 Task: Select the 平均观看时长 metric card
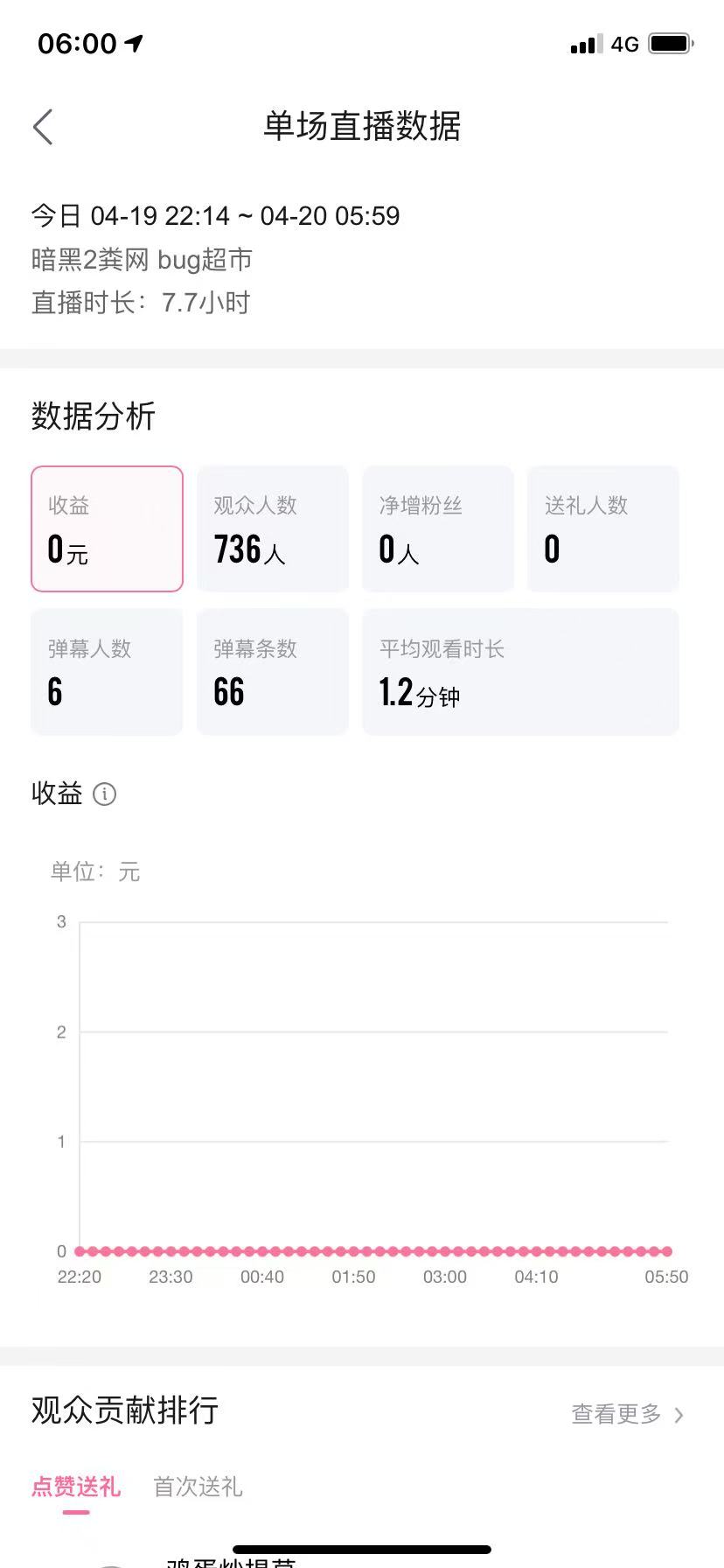click(x=520, y=672)
